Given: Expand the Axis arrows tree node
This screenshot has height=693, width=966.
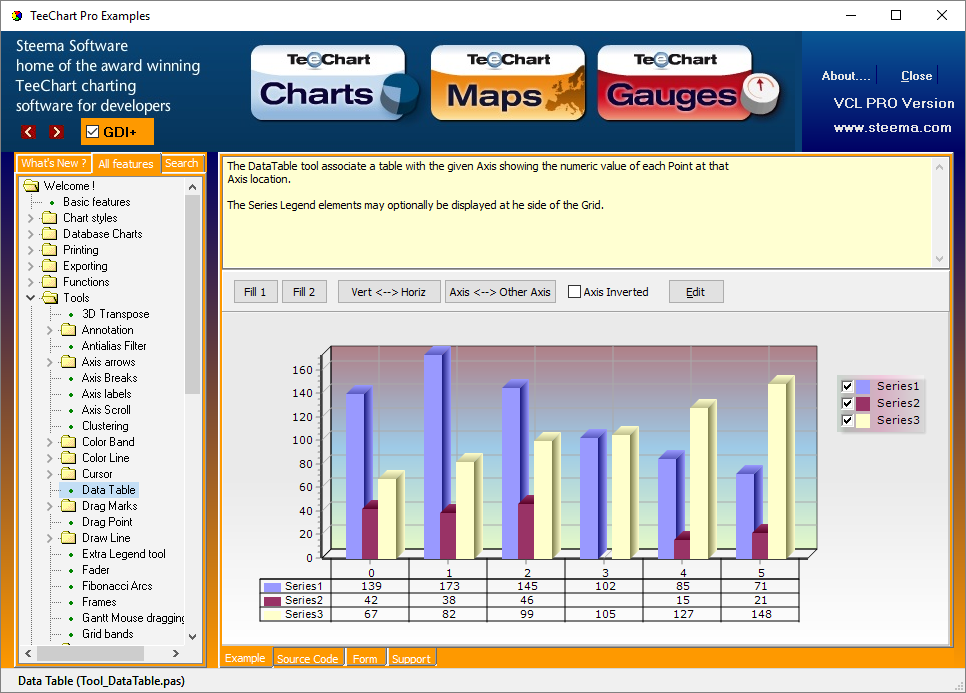Looking at the screenshot, I should 50,362.
